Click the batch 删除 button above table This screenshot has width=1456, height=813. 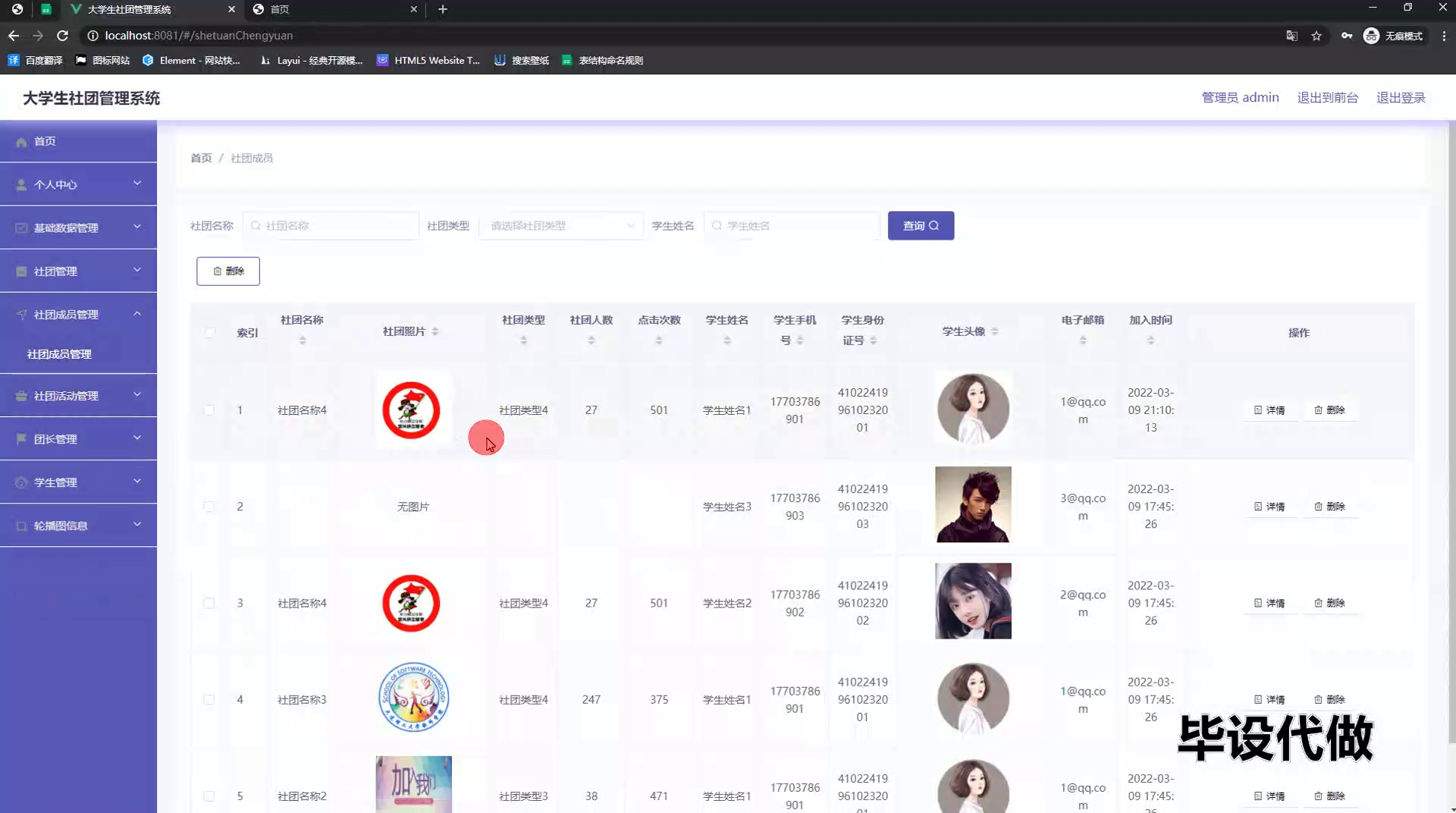click(x=228, y=271)
